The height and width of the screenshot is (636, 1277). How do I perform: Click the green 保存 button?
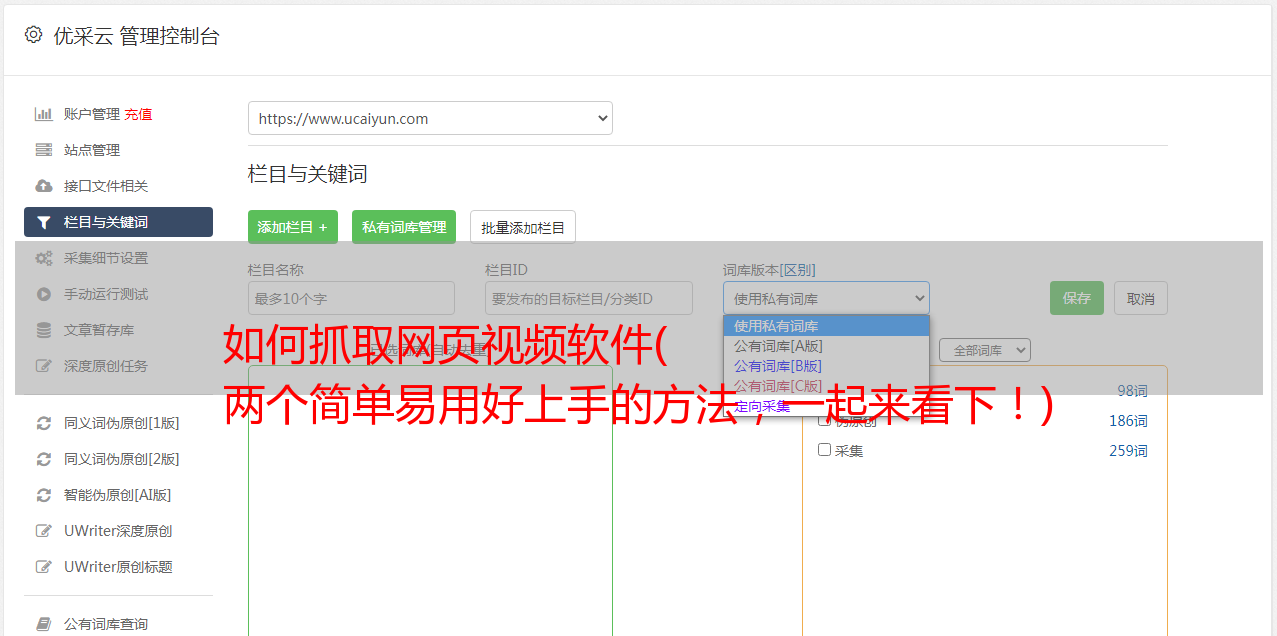(x=1077, y=298)
